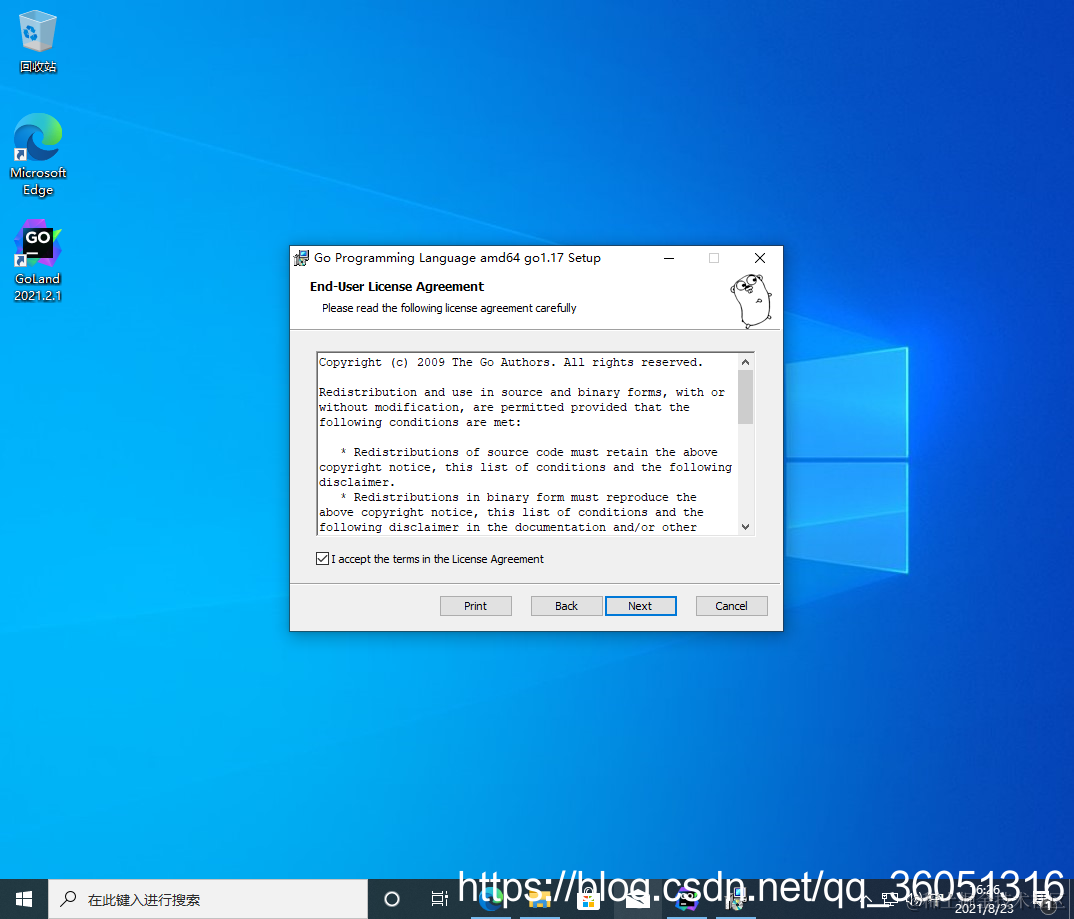Screen dimensions: 1074x919
Task: Go Back to previous setup step
Action: click(x=566, y=606)
